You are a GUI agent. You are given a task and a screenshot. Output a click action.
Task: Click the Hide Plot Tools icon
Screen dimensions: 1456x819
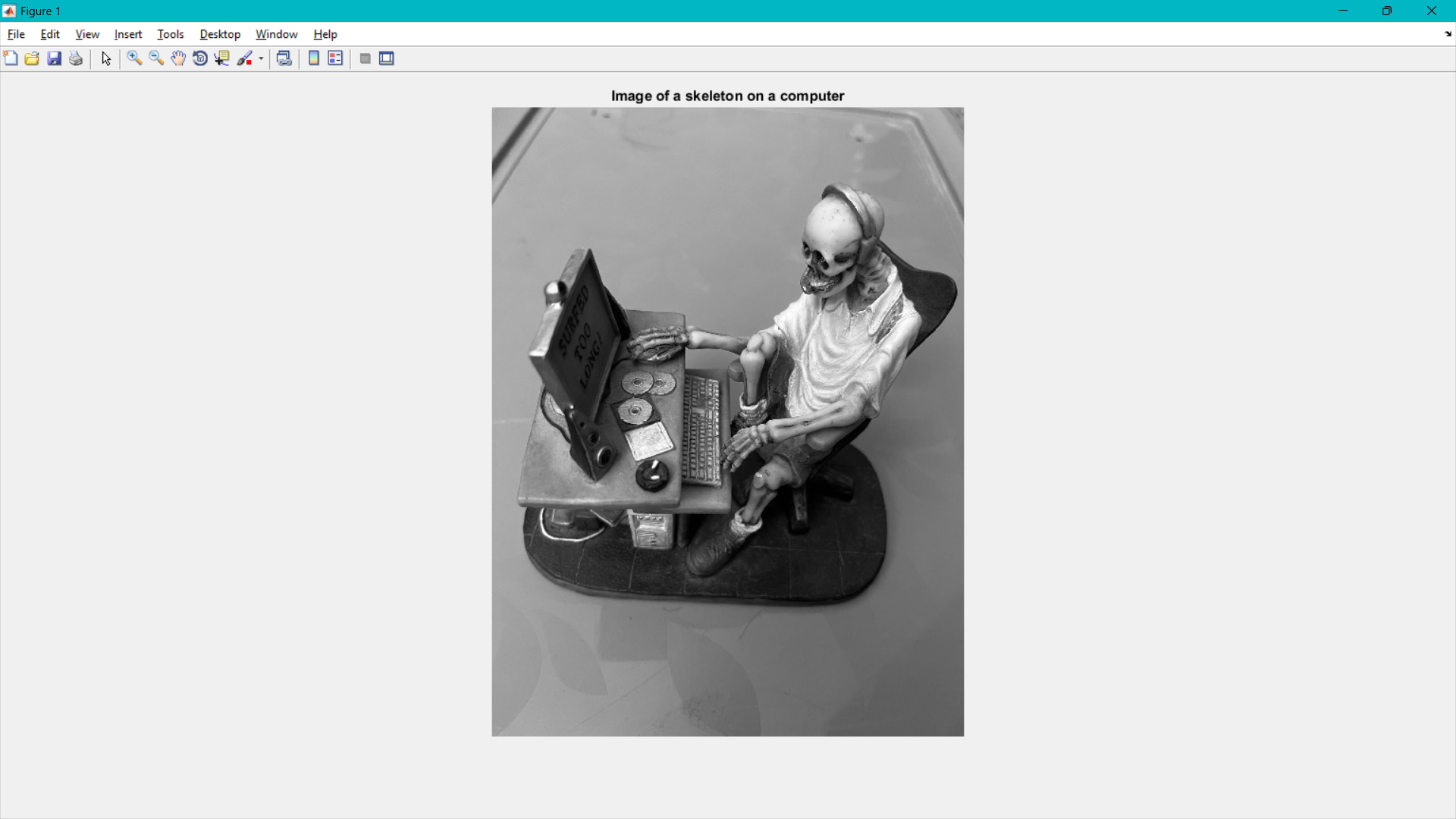pos(365,58)
